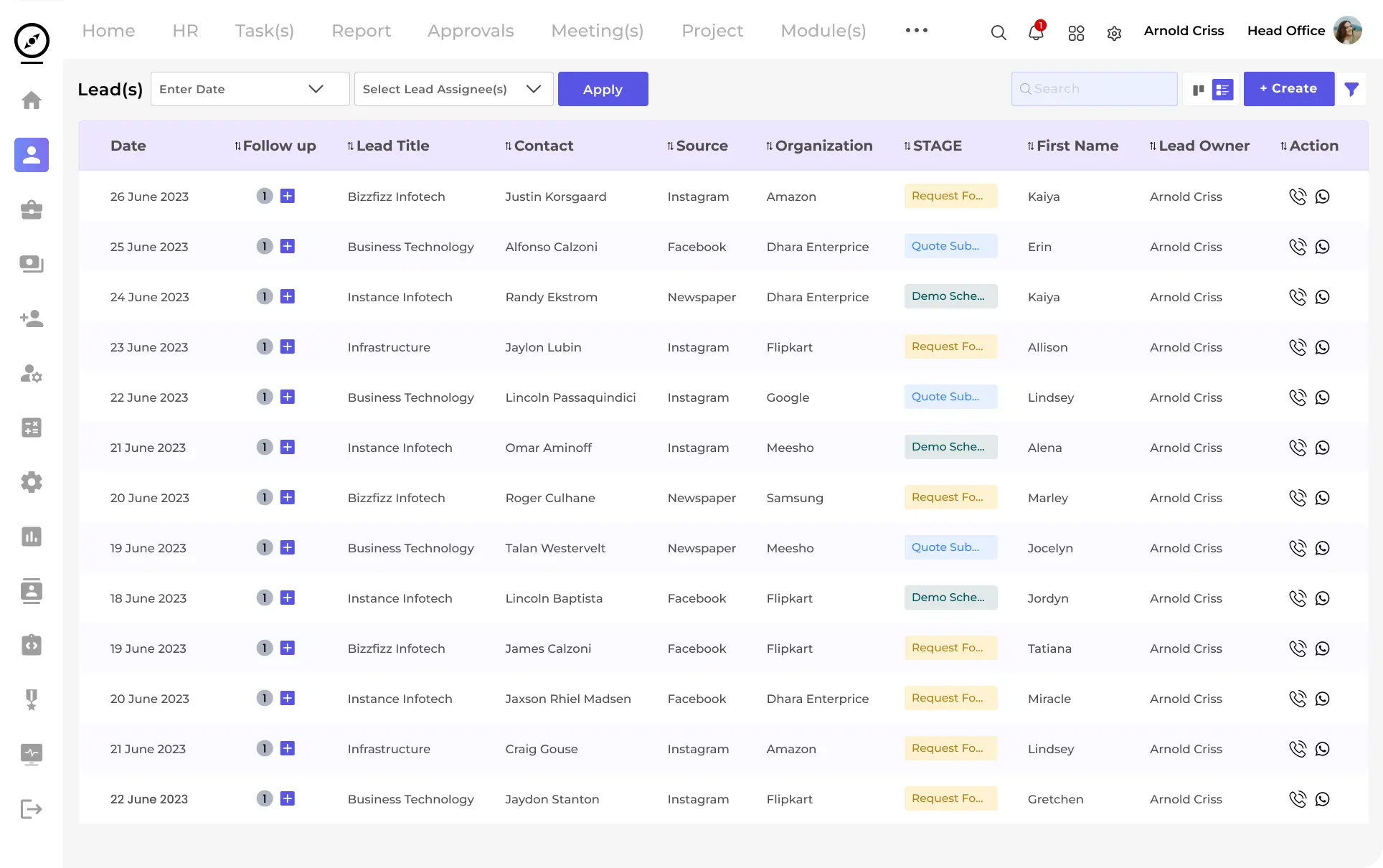Click the filter icon on the right
The height and width of the screenshot is (868, 1383).
[1353, 89]
